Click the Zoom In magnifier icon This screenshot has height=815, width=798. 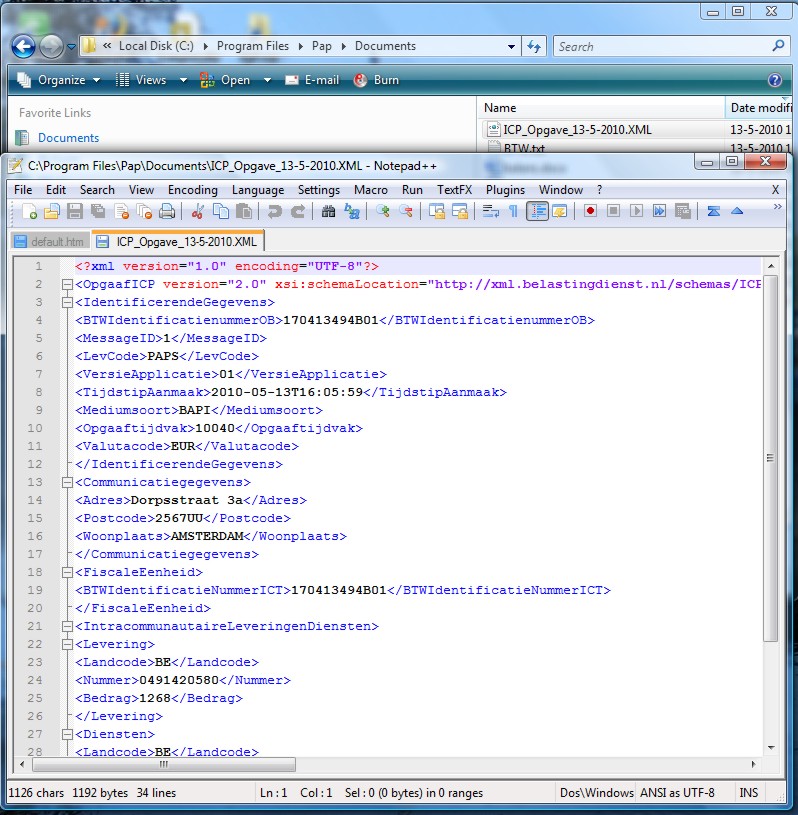(x=383, y=211)
